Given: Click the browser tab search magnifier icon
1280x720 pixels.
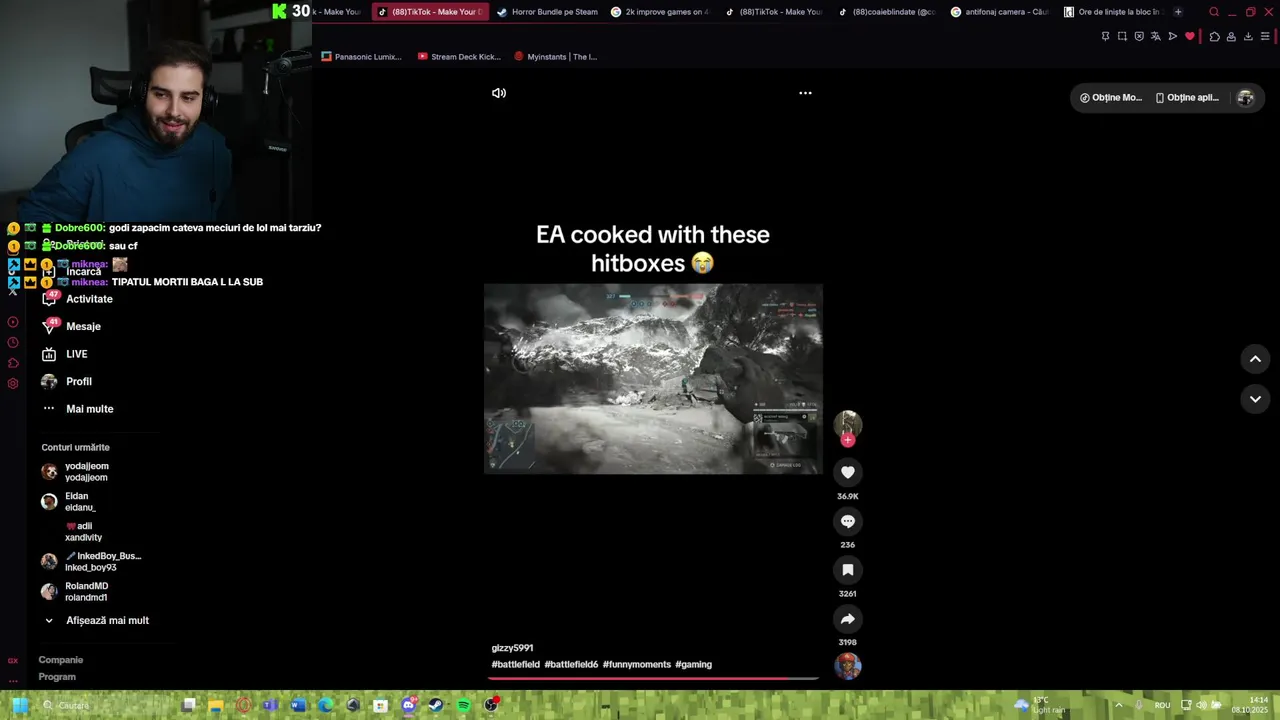Looking at the screenshot, I should 1214,12.
